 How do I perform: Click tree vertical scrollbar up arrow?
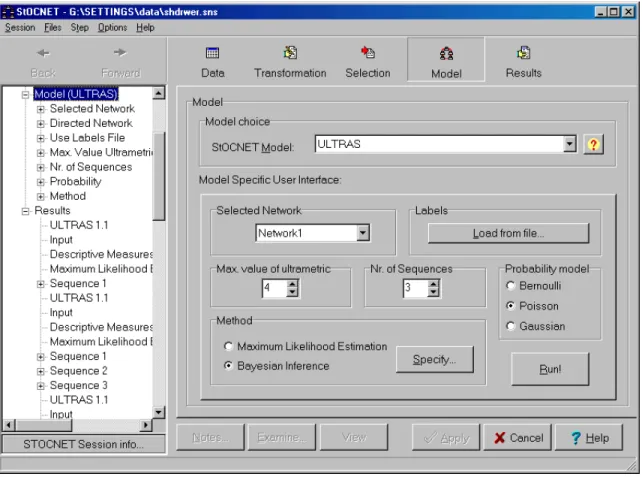tap(159, 93)
